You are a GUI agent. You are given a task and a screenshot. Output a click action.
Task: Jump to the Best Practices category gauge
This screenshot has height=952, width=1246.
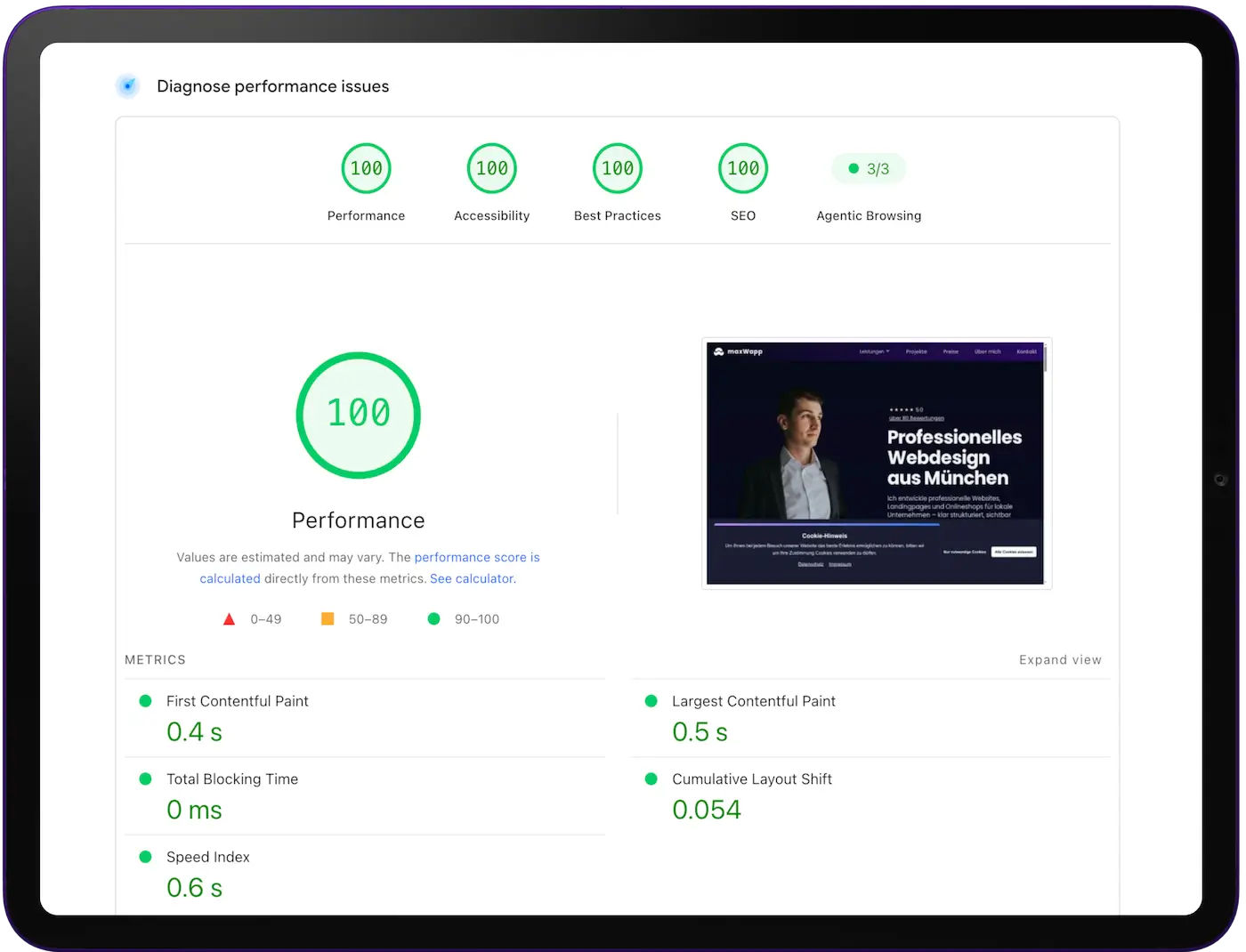(x=618, y=168)
